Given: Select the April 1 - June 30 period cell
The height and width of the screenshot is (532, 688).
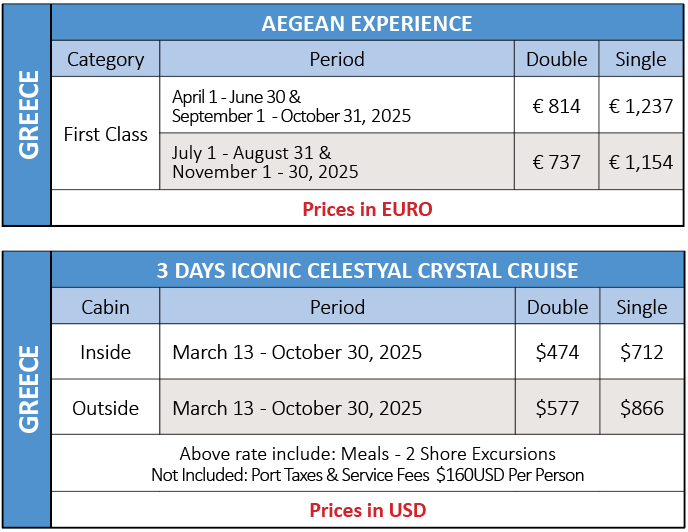Looking at the screenshot, I should coord(337,106).
